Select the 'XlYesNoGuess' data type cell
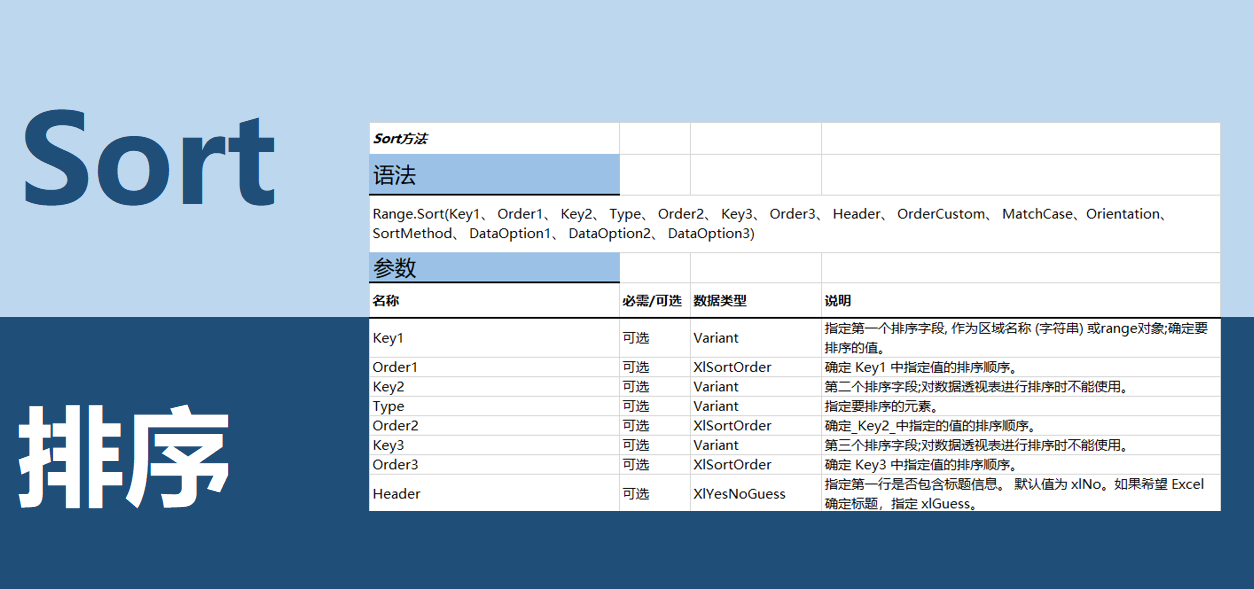The width and height of the screenshot is (1254, 589). coord(756,493)
